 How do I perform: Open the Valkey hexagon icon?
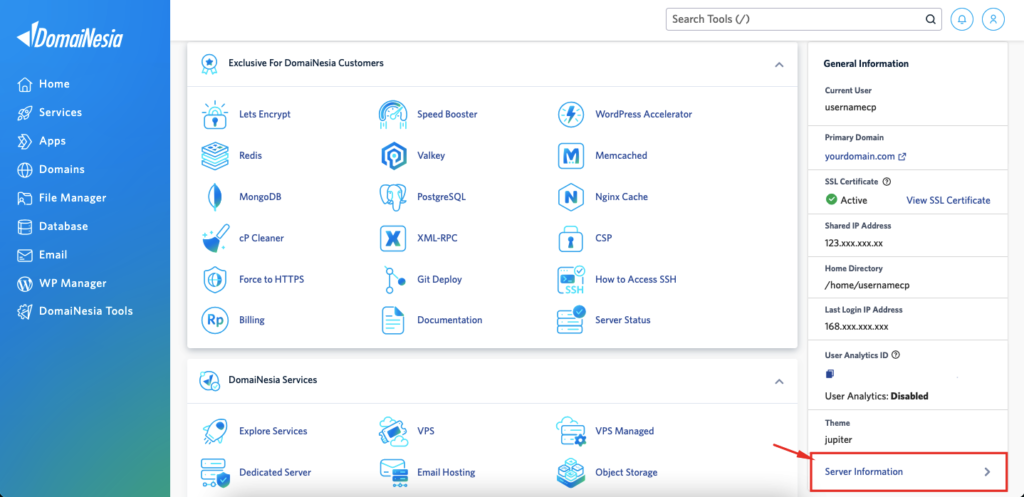tap(393, 156)
